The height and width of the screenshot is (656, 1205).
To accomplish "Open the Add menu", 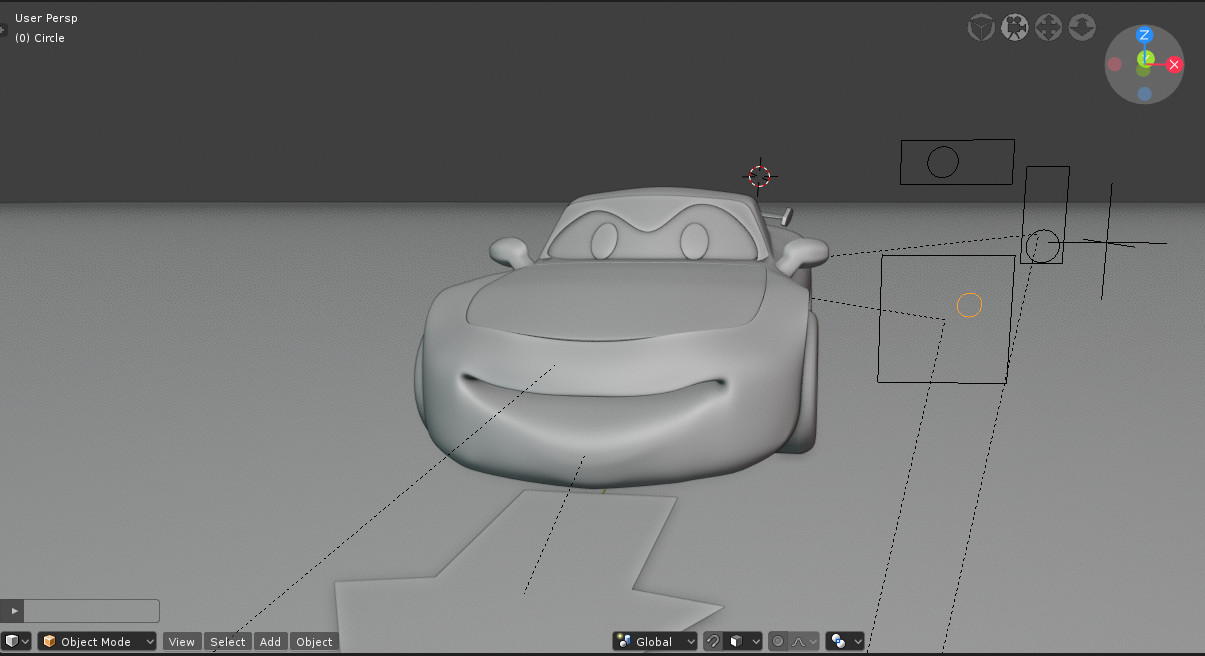I will (x=271, y=641).
